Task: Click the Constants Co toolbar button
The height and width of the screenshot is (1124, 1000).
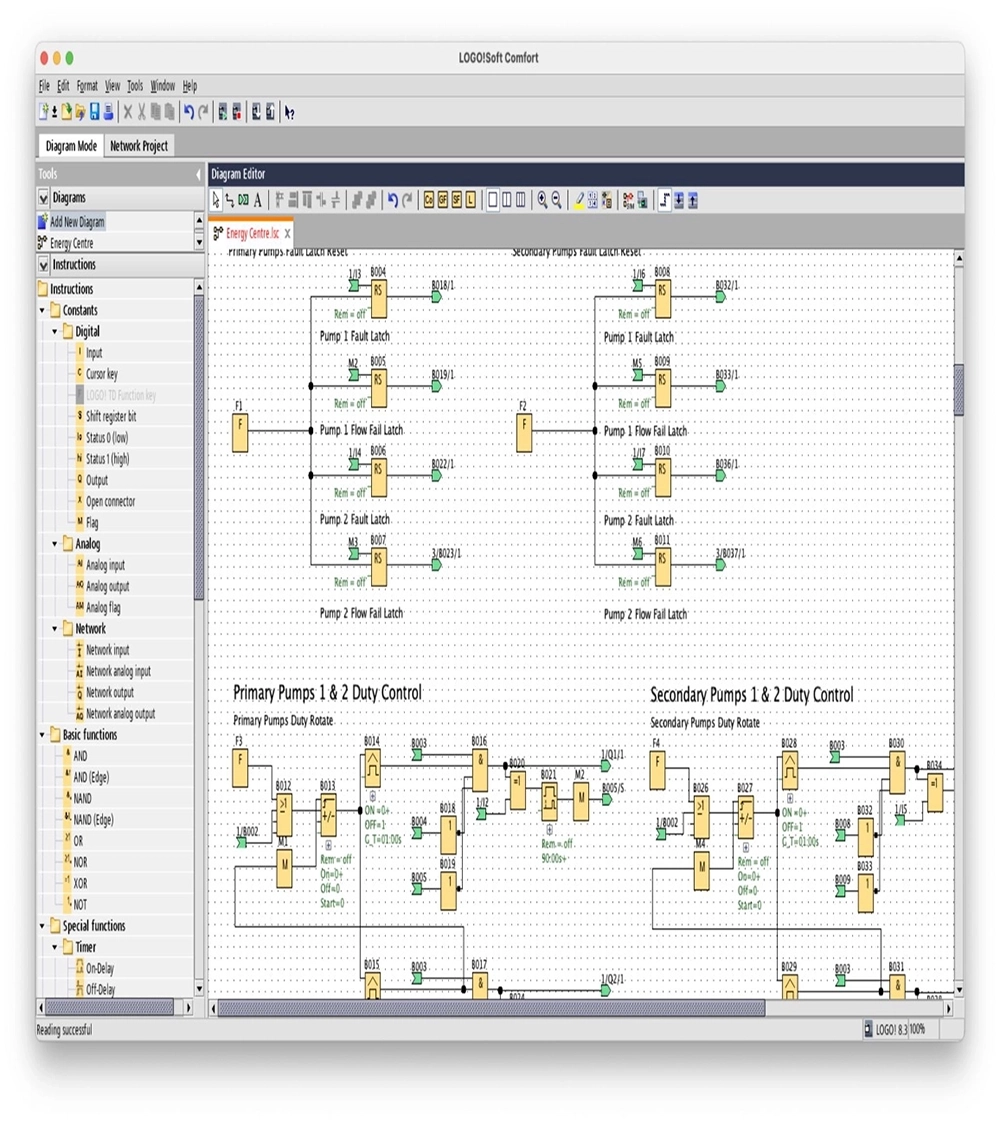Action: pos(429,201)
